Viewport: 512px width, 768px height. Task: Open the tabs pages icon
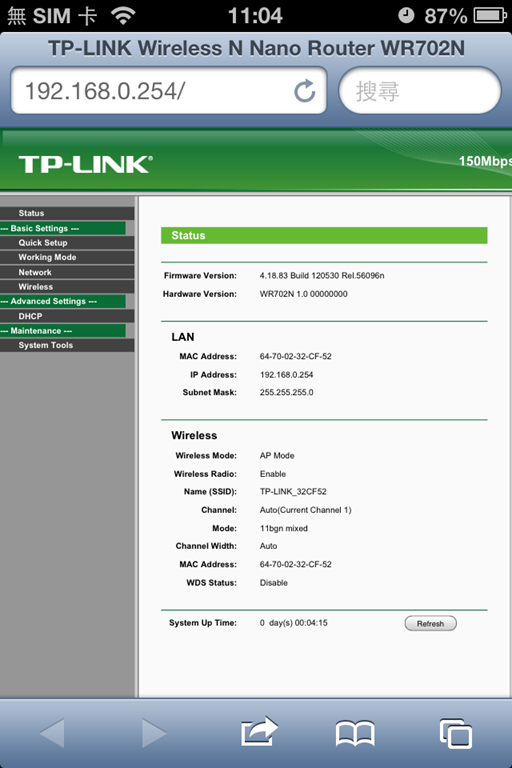[x=456, y=733]
